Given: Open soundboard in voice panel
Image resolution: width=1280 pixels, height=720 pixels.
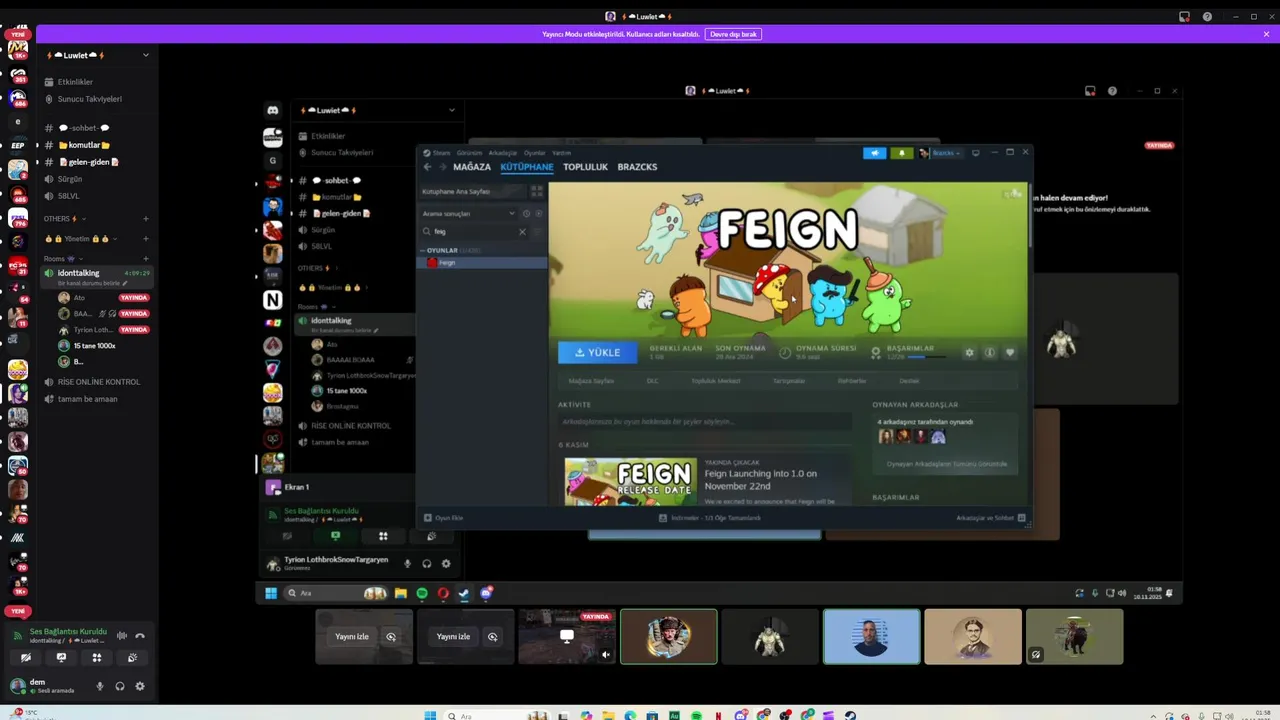Looking at the screenshot, I should [x=132, y=658].
